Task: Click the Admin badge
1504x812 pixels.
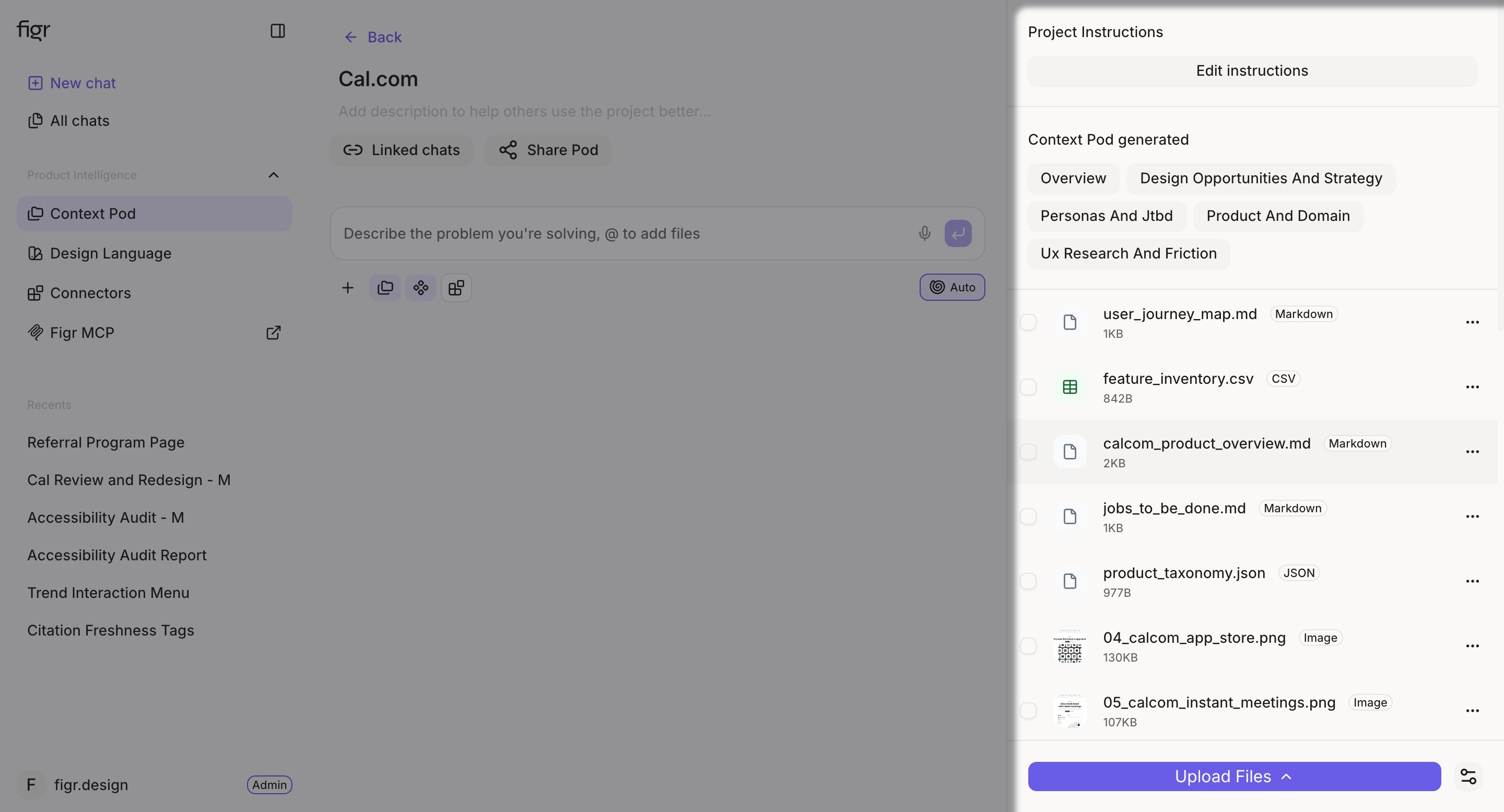Action: 269,785
